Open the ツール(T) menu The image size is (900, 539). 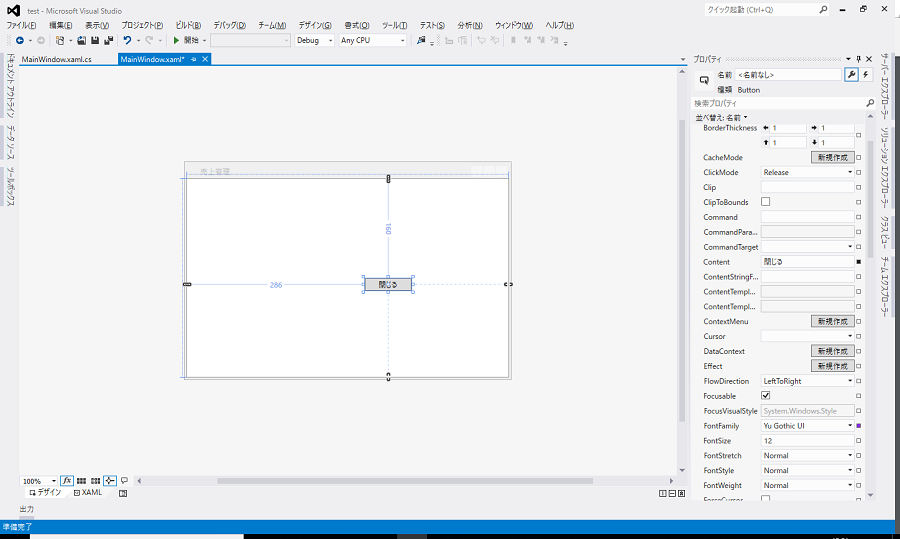[394, 25]
